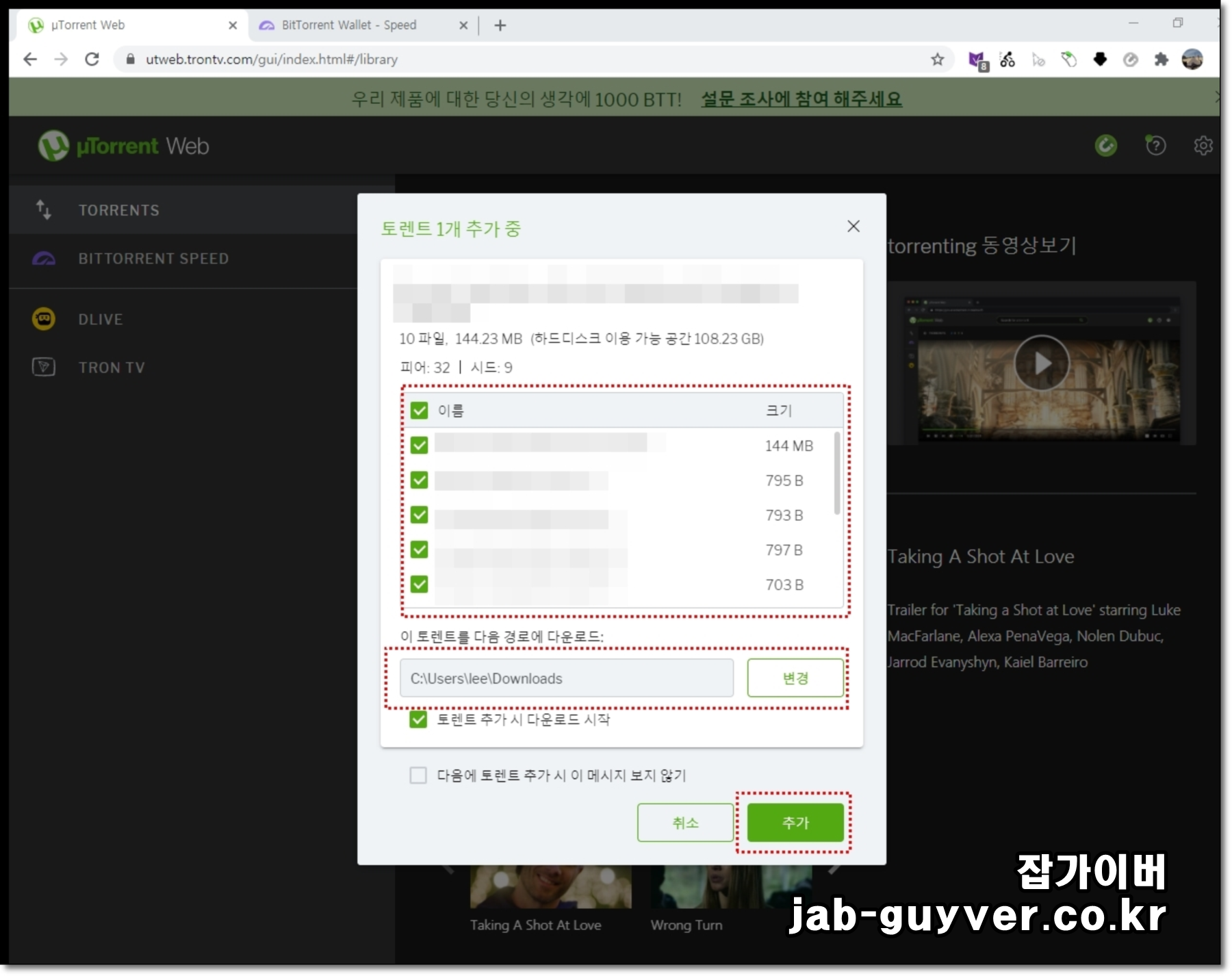Screen dimensions: 1232x976
Task: Uncheck the 703 B file checkbox
Action: point(419,585)
